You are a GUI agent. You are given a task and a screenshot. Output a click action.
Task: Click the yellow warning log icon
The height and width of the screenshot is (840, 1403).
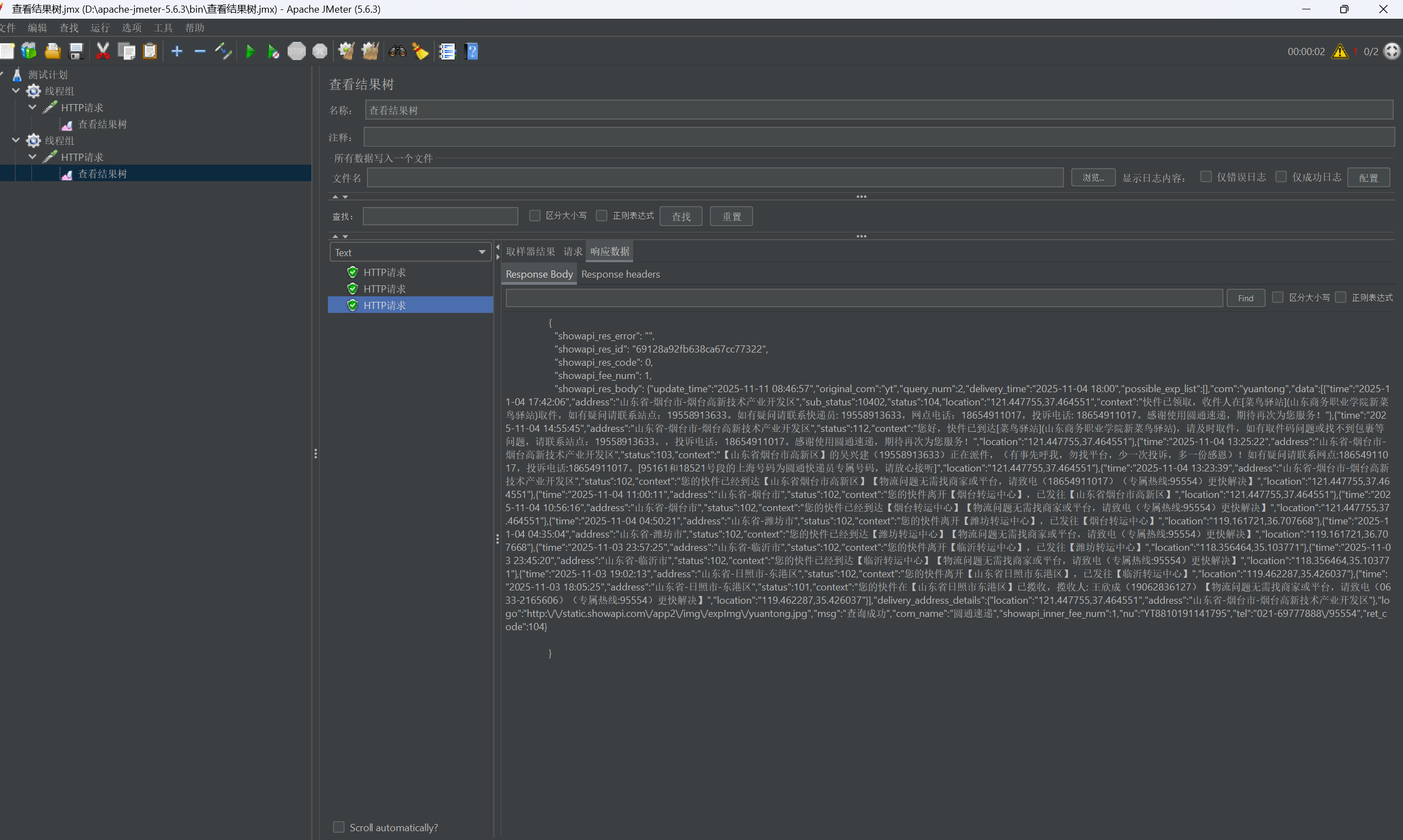click(1340, 52)
